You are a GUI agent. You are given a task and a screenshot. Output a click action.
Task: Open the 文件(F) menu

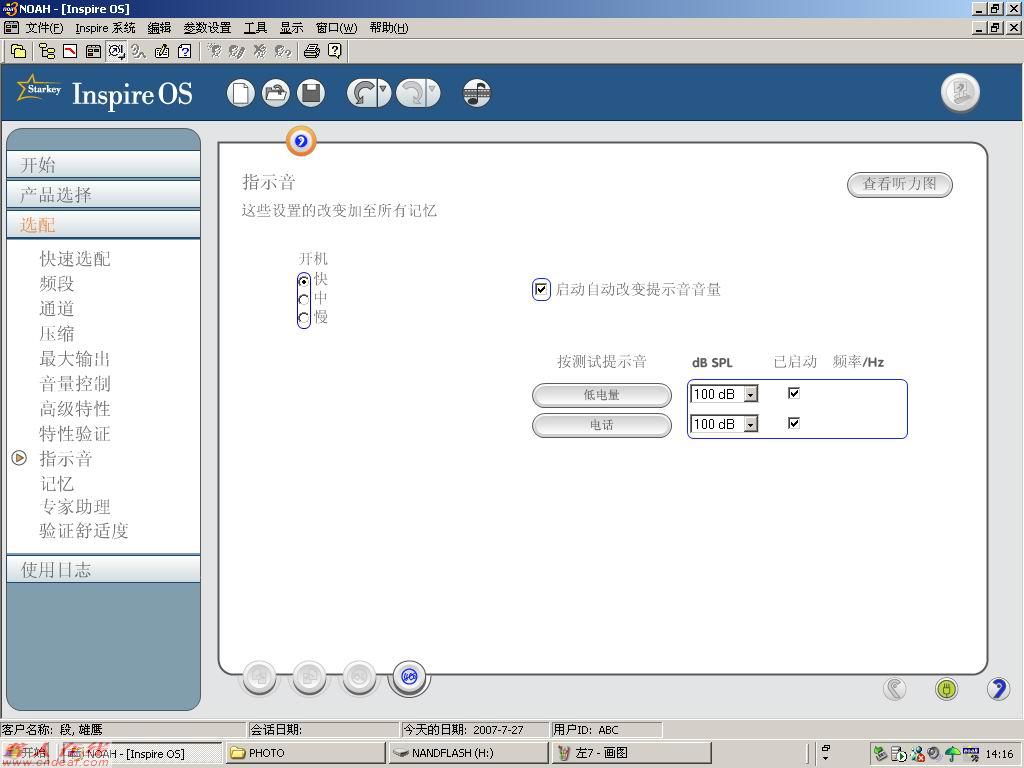coord(44,27)
